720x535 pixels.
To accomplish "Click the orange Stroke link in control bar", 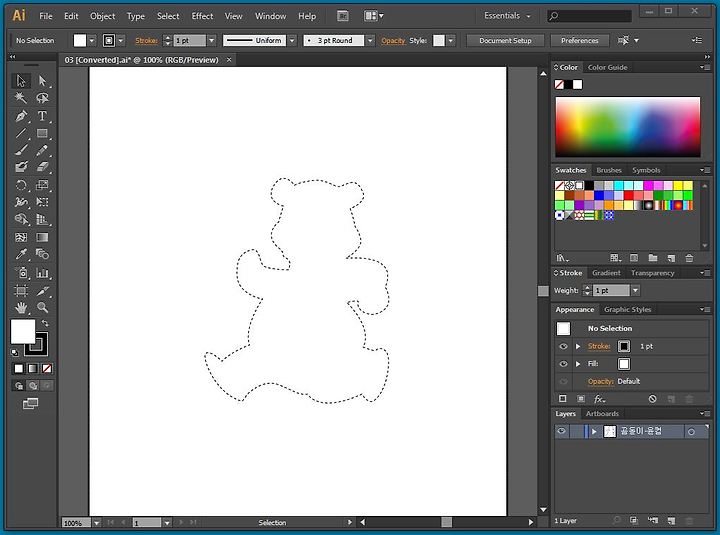I will click(x=146, y=40).
